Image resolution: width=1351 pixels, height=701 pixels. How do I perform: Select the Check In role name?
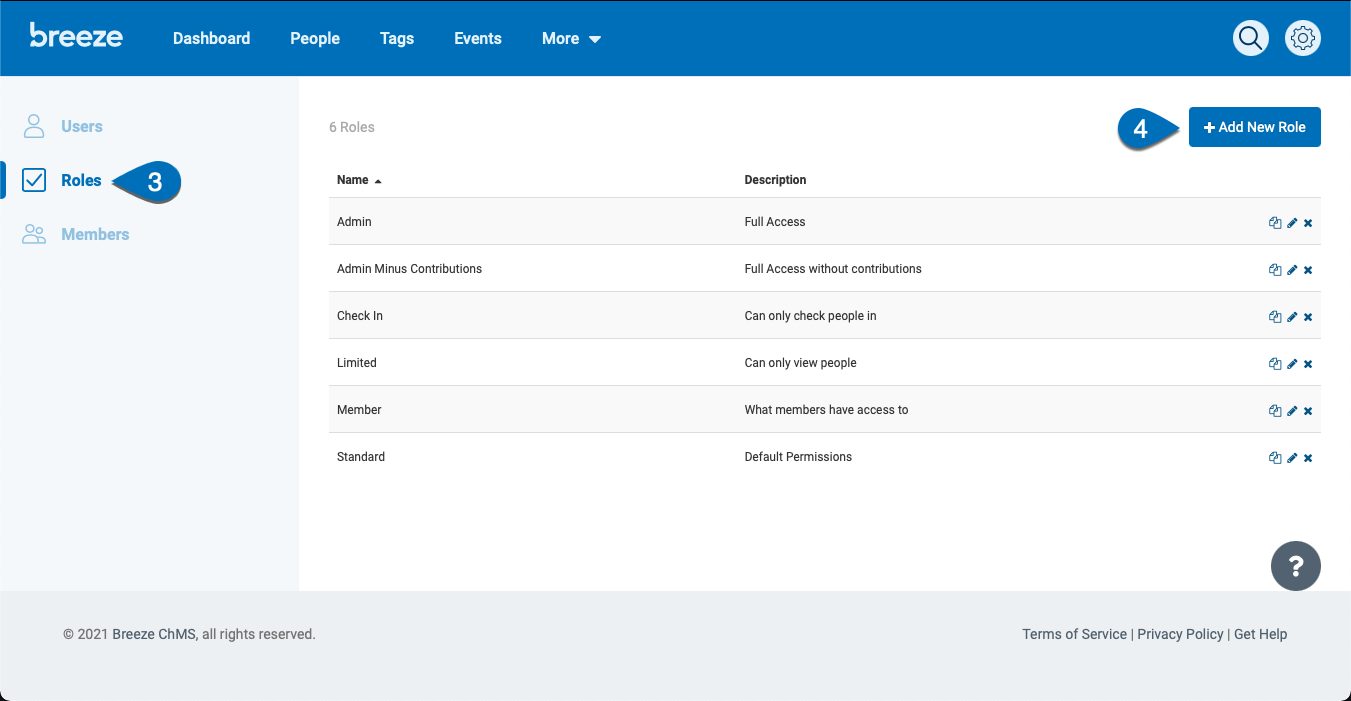360,316
